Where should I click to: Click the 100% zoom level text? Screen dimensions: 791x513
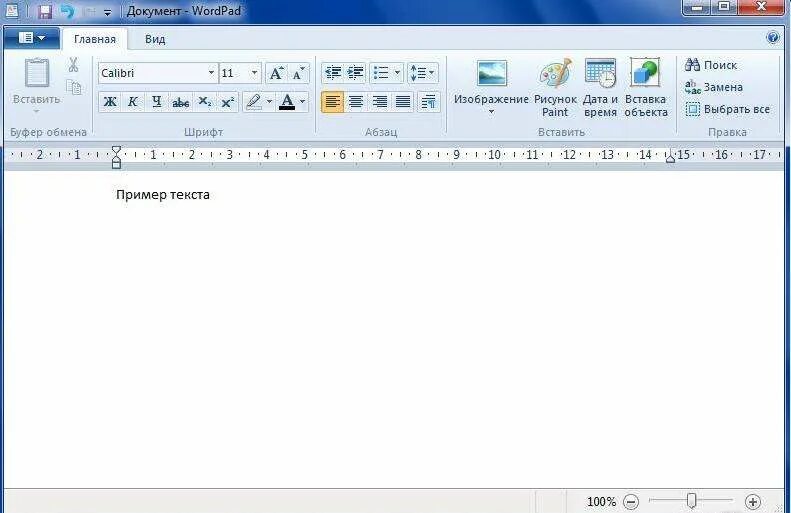click(x=601, y=501)
